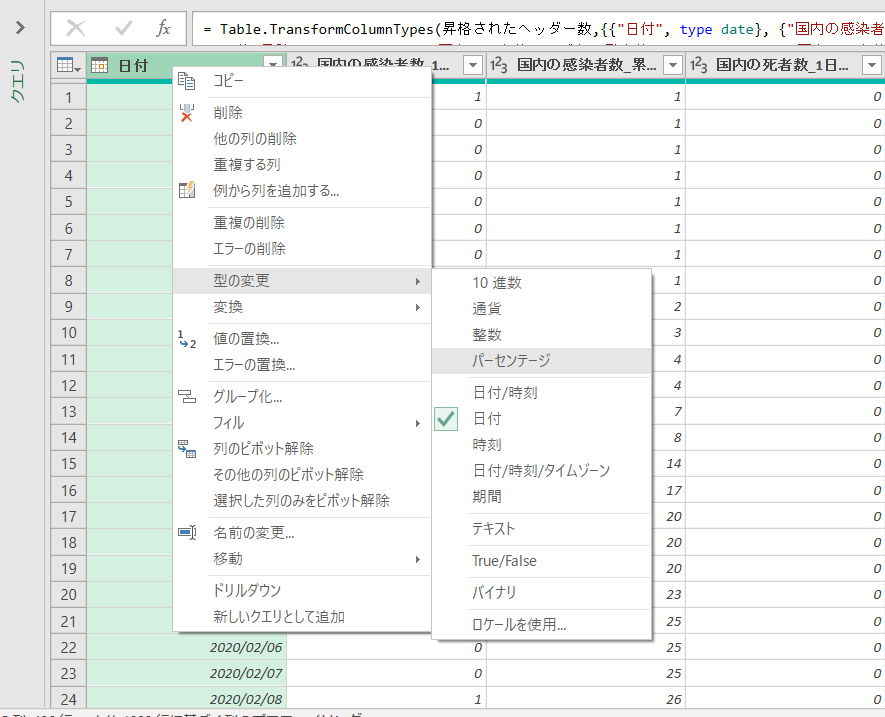
Task: Choose 重複の削除
Action: pos(249,222)
